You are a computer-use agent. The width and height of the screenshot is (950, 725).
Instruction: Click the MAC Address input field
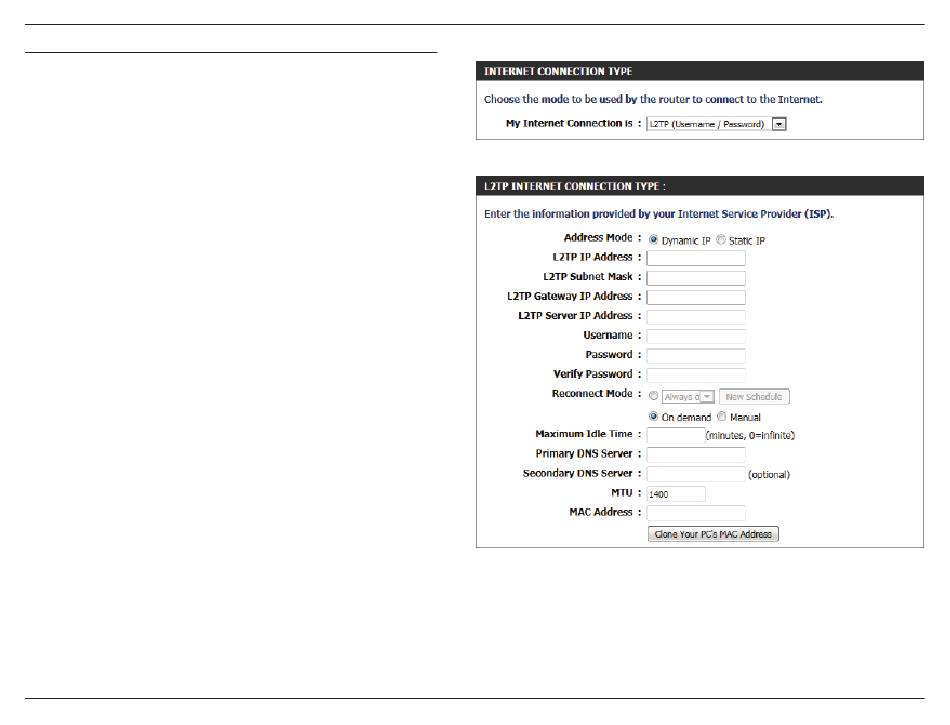coord(696,514)
